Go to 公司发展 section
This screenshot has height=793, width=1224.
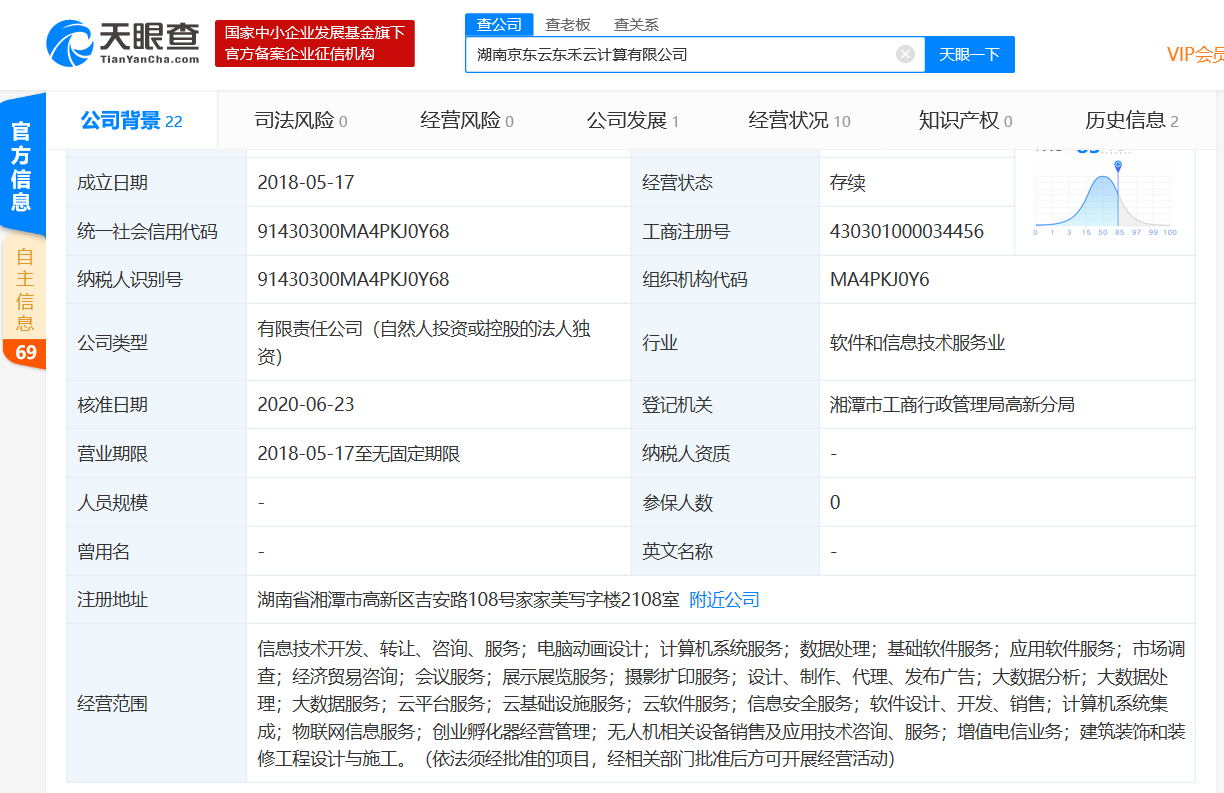pos(632,121)
